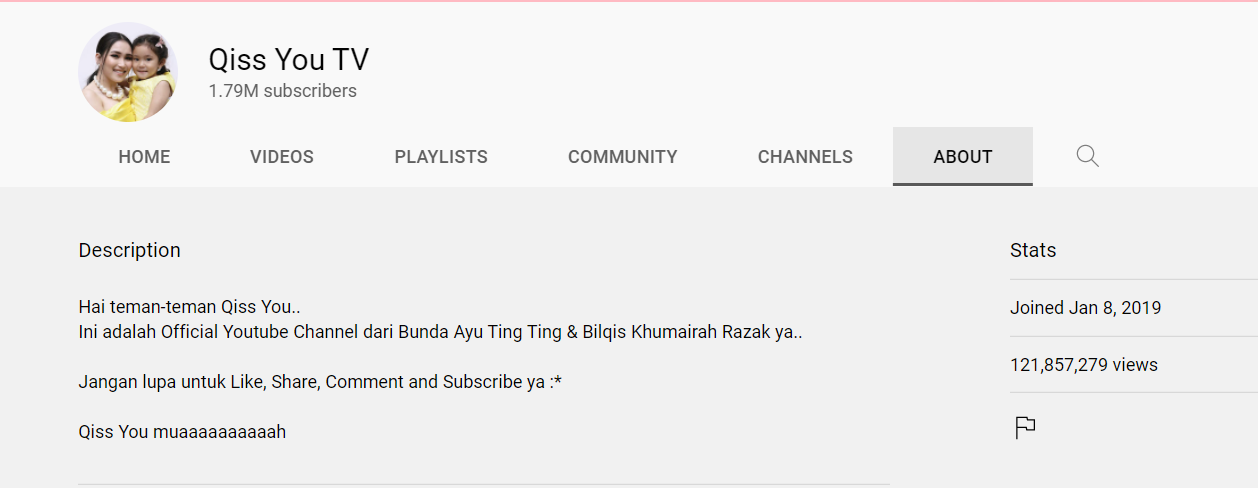The height and width of the screenshot is (488, 1258).
Task: Open the Qiss You TV channel avatar
Action: click(128, 72)
